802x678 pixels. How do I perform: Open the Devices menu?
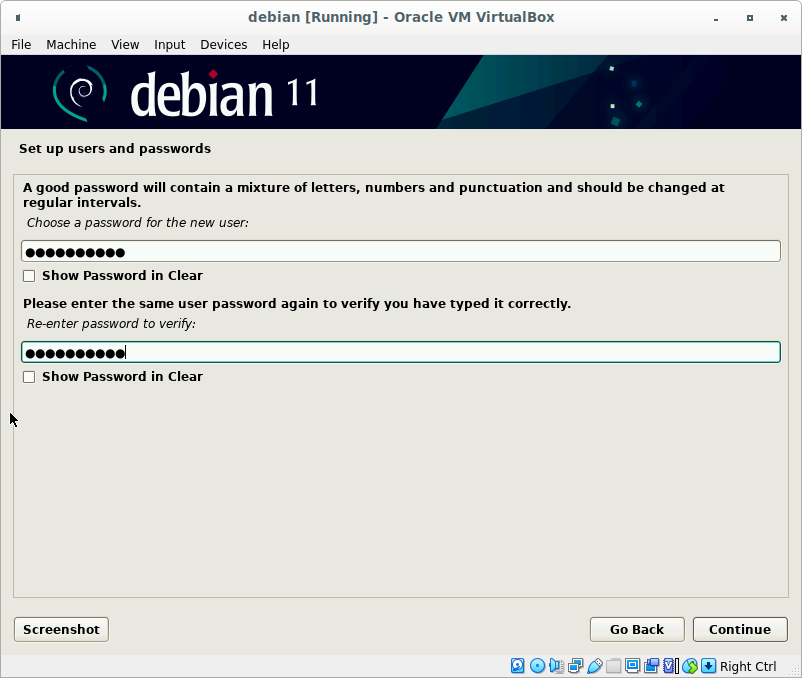(223, 45)
